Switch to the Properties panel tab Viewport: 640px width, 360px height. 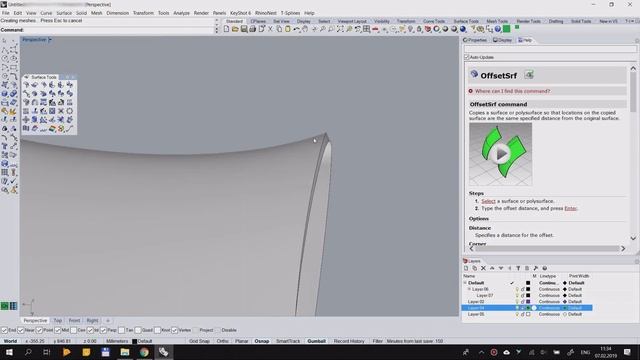[x=476, y=40]
